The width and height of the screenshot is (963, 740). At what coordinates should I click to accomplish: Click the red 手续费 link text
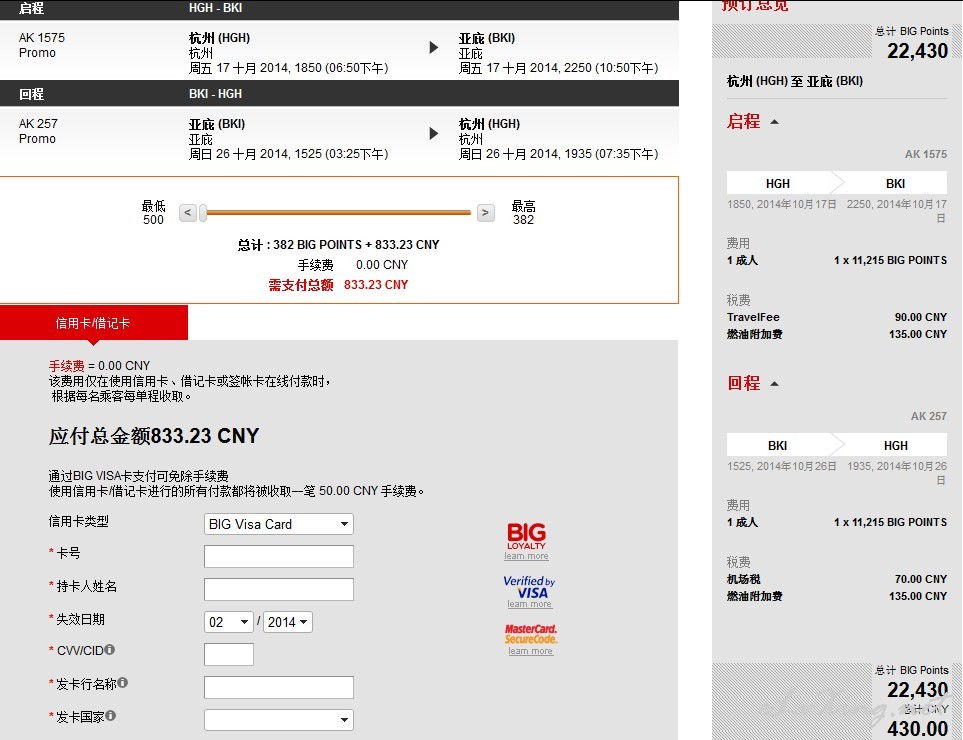coord(66,366)
